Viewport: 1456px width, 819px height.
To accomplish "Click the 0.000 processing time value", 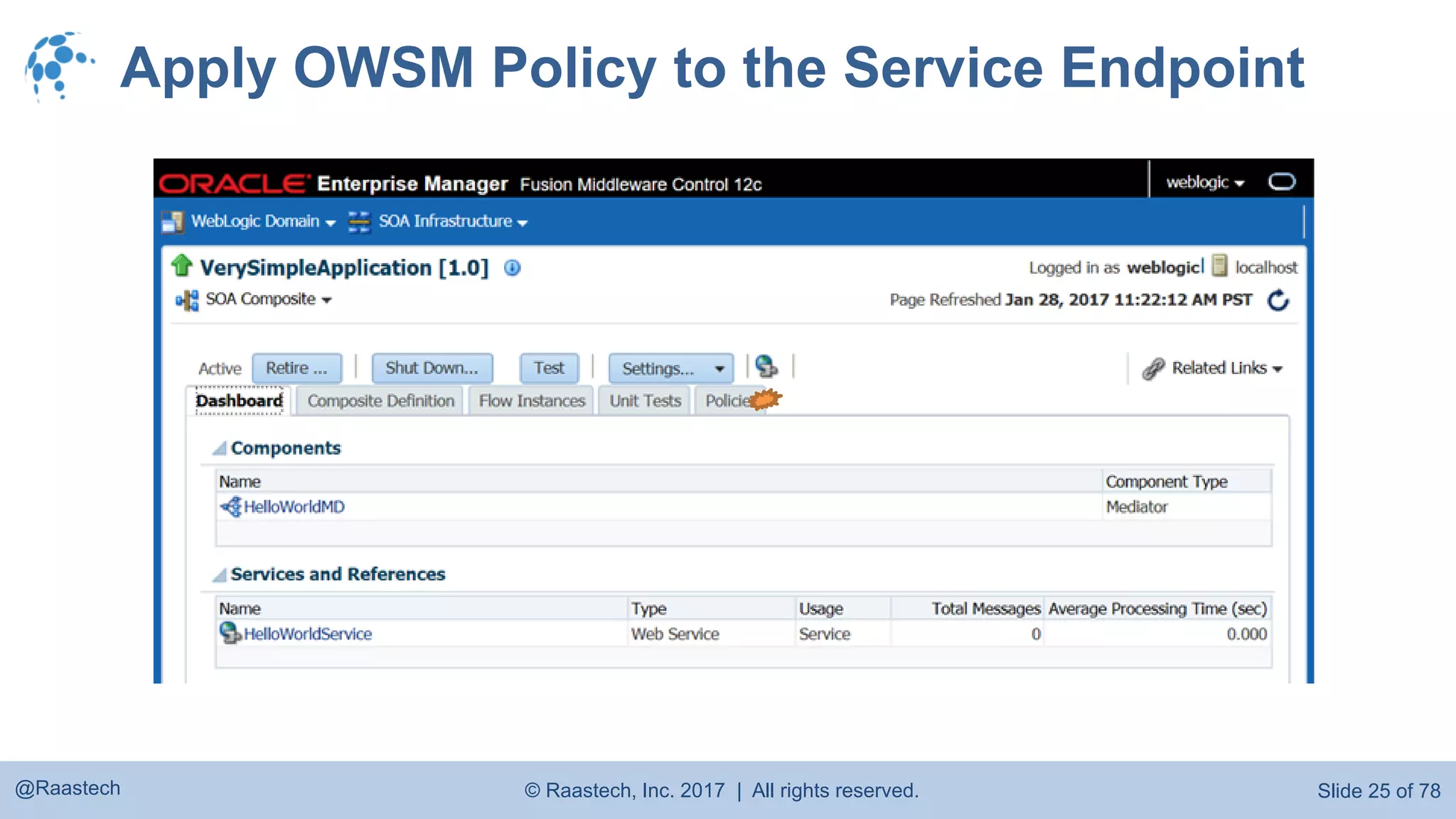I will (x=1247, y=634).
